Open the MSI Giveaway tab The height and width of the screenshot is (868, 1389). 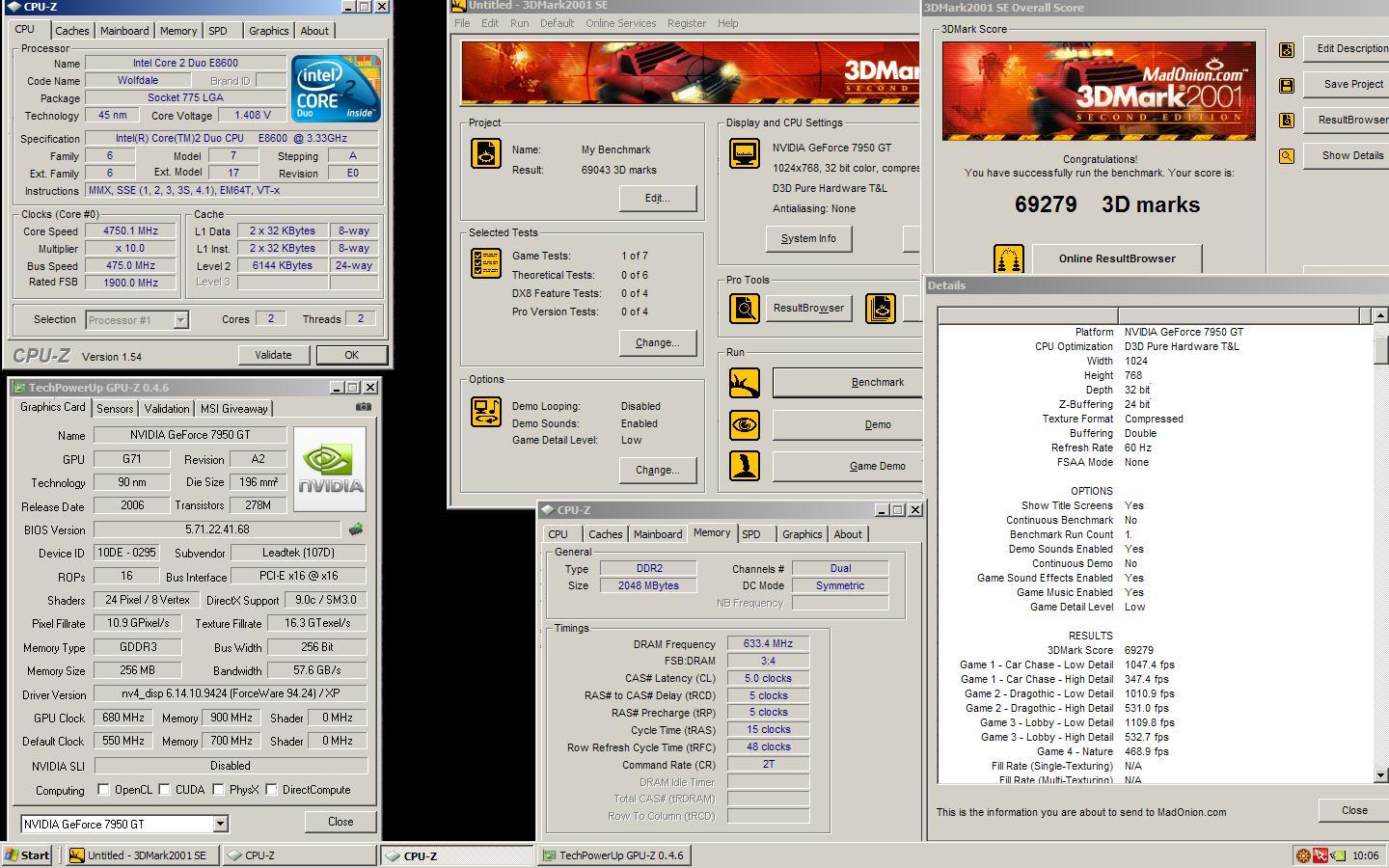[x=233, y=409]
